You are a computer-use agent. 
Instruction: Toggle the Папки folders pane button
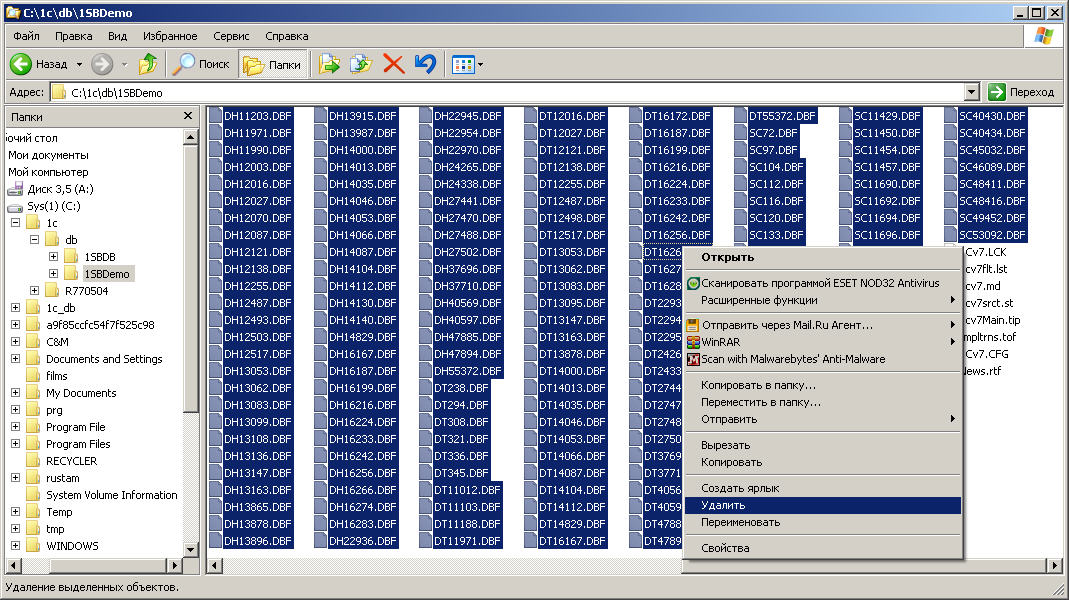point(273,64)
